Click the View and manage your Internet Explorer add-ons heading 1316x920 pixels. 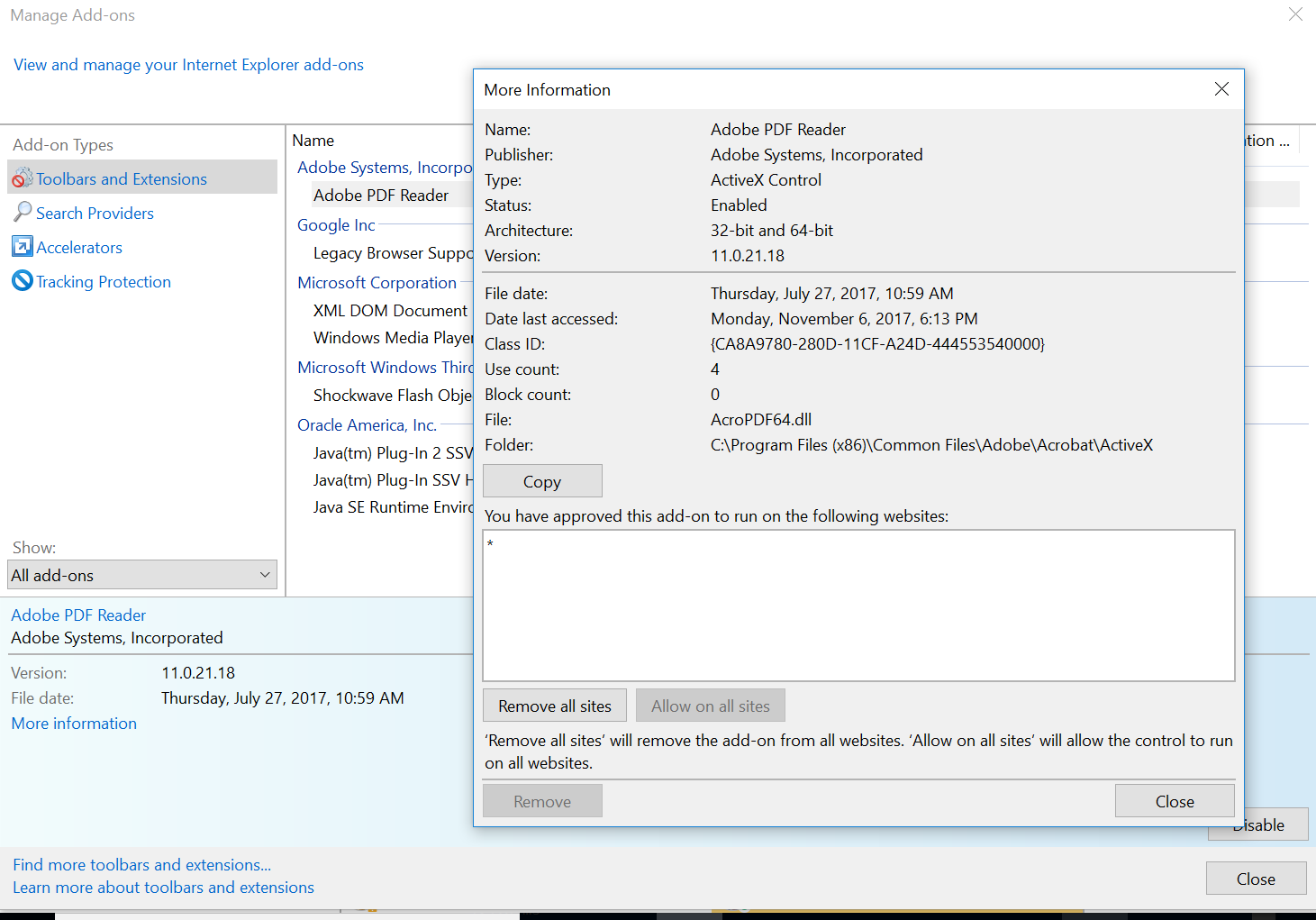188,65
